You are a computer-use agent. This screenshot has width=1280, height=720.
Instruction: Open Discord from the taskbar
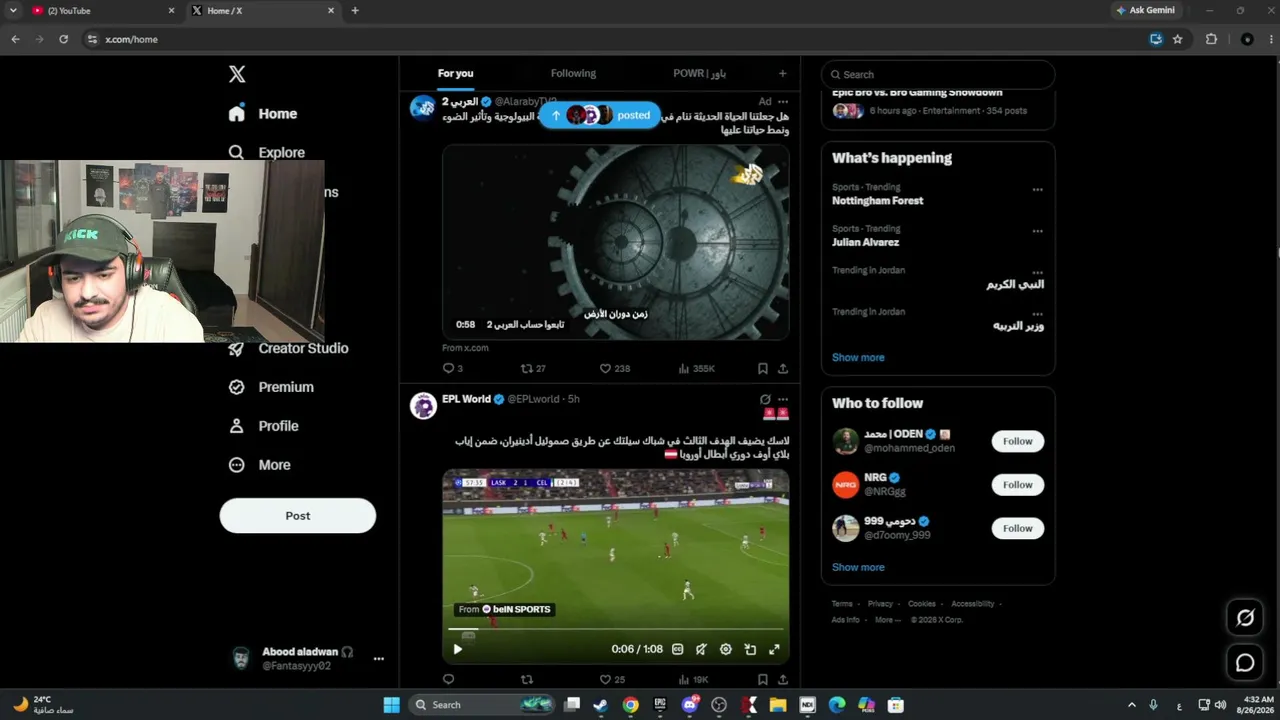pos(689,705)
